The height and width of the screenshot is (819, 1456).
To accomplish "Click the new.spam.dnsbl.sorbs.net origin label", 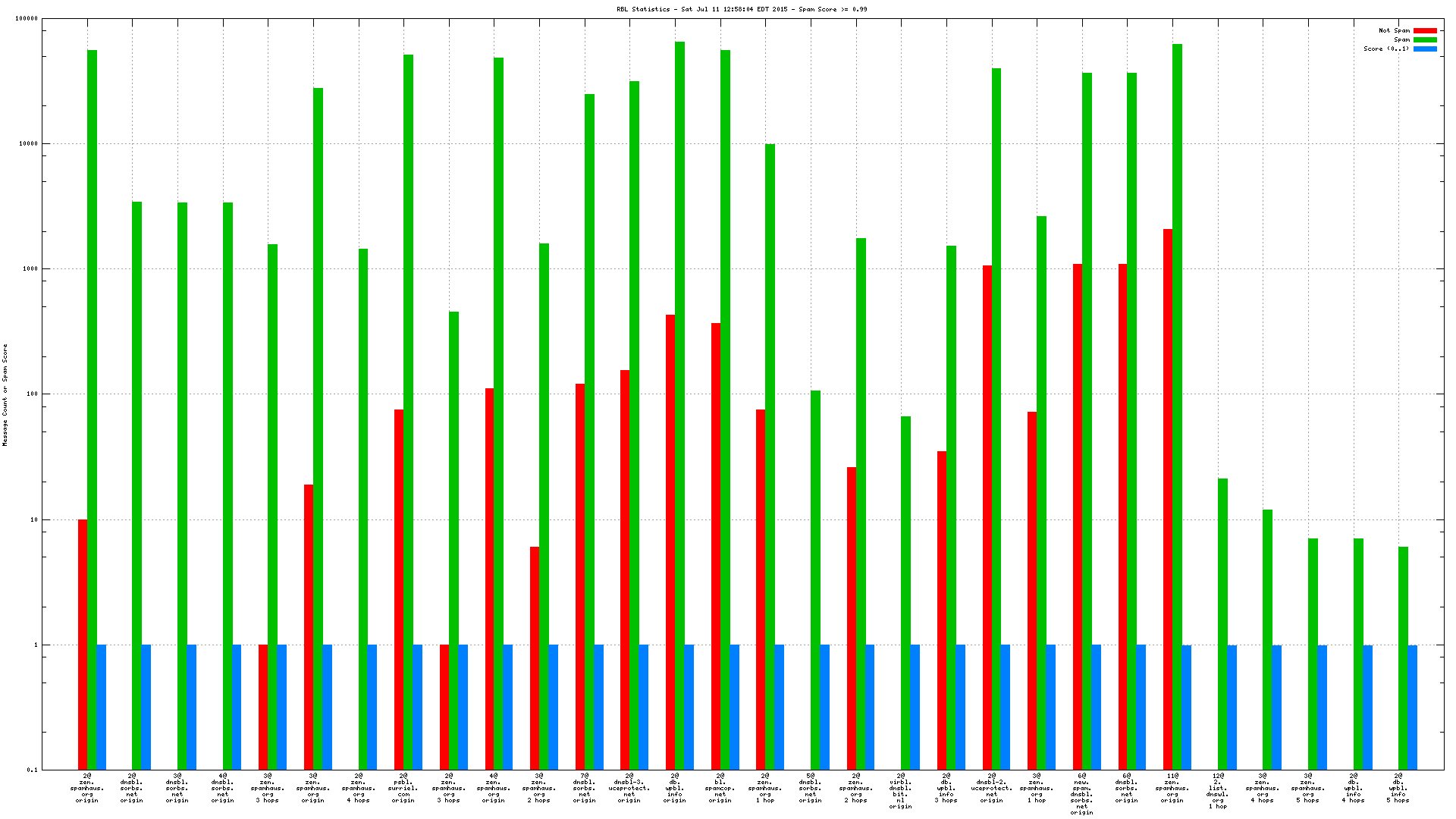I will click(x=1081, y=794).
